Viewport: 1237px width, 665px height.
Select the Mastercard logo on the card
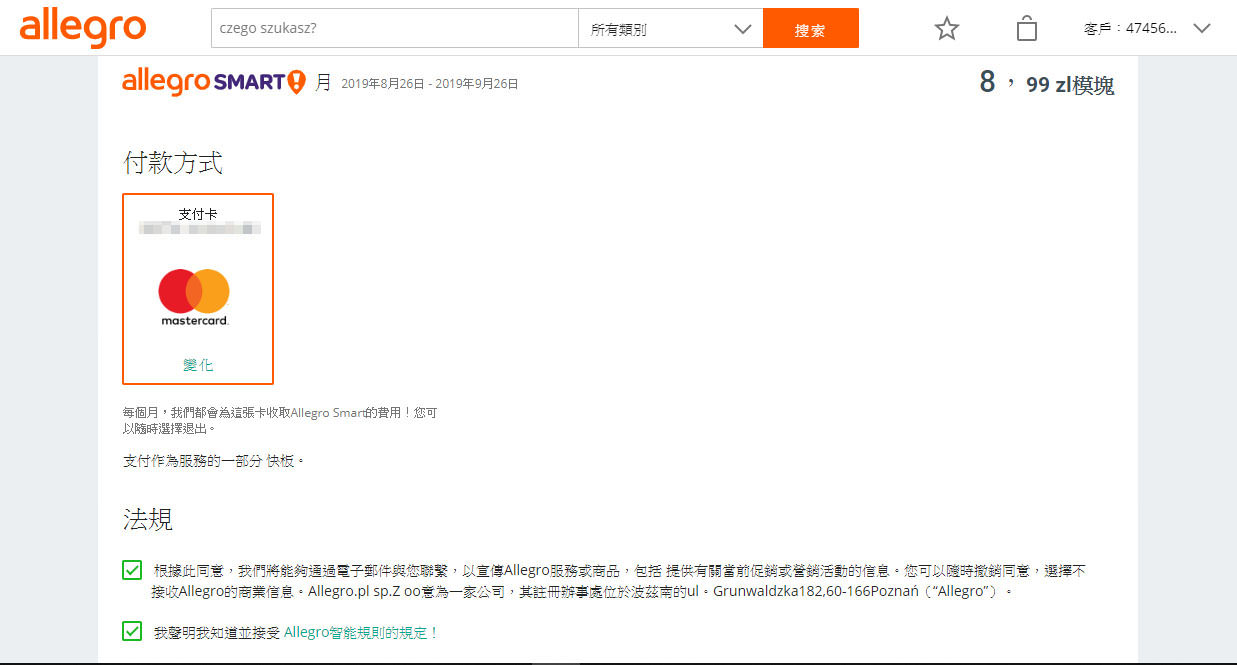point(194,297)
